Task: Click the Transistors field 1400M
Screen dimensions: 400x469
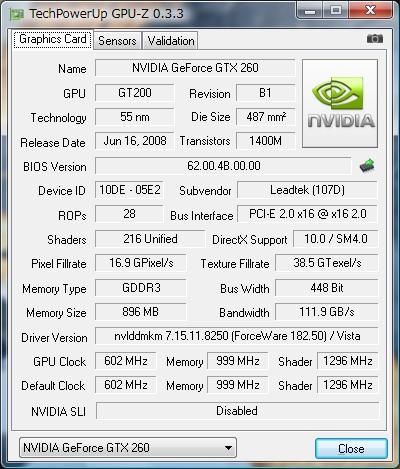Action: tap(266, 141)
